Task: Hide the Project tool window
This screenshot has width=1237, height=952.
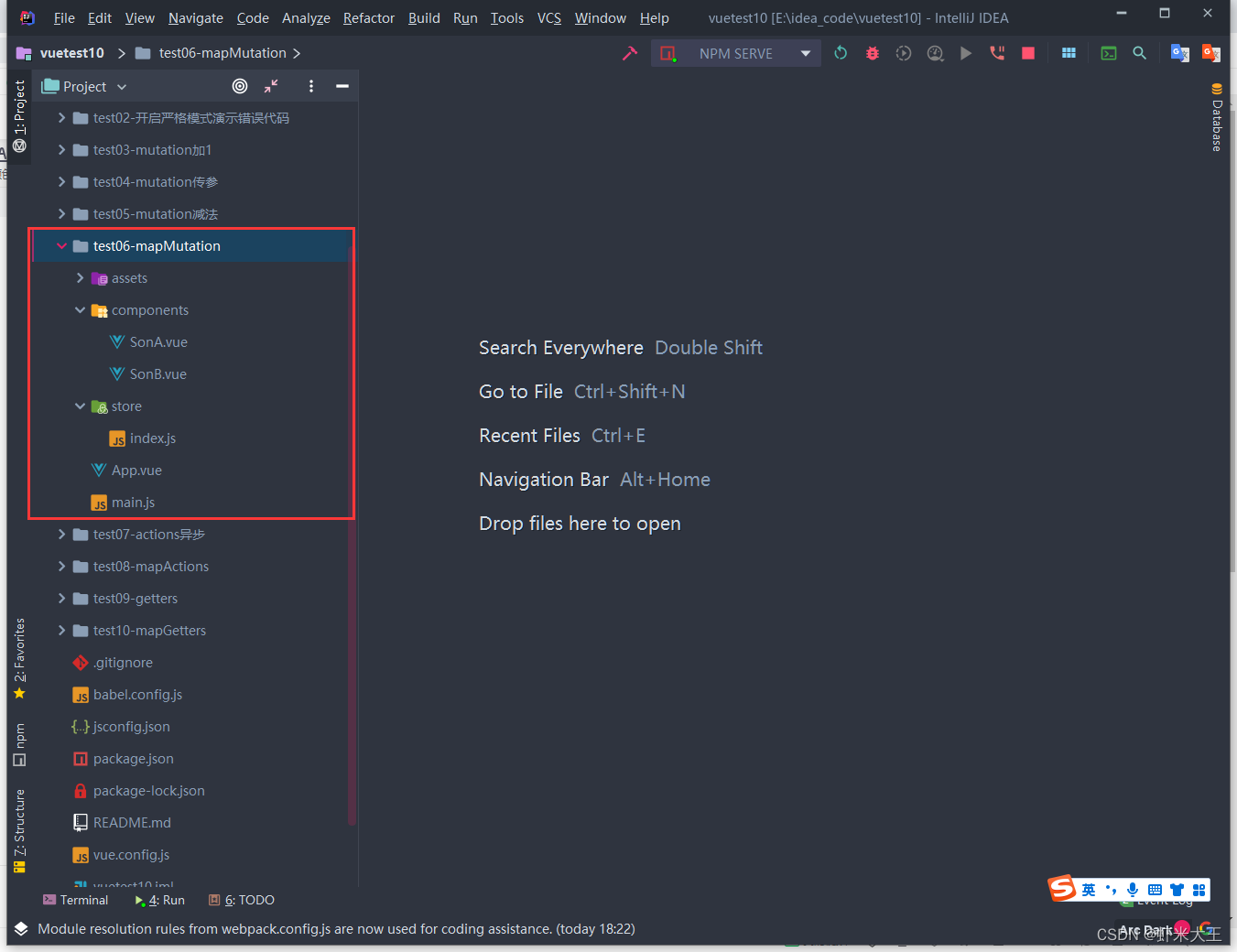Action: pos(342,86)
